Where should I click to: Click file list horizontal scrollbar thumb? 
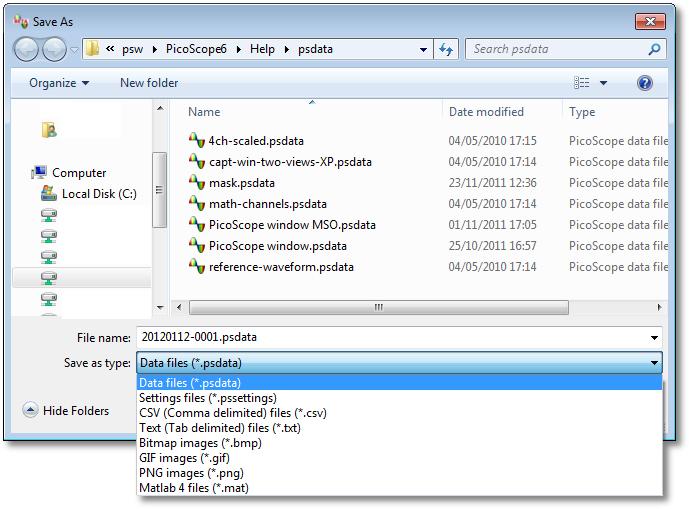(379, 307)
